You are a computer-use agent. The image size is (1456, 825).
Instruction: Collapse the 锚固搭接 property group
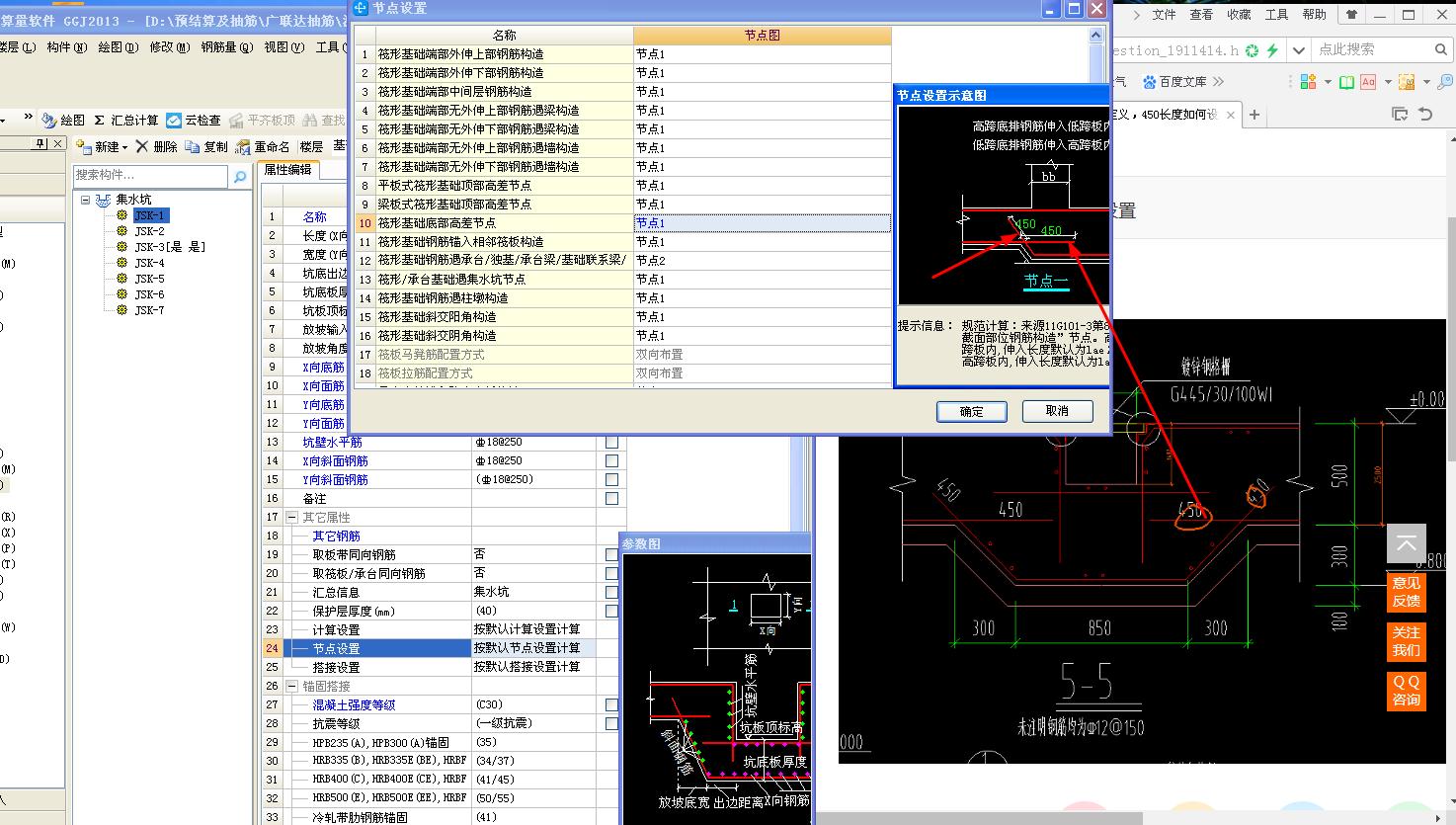click(291, 686)
